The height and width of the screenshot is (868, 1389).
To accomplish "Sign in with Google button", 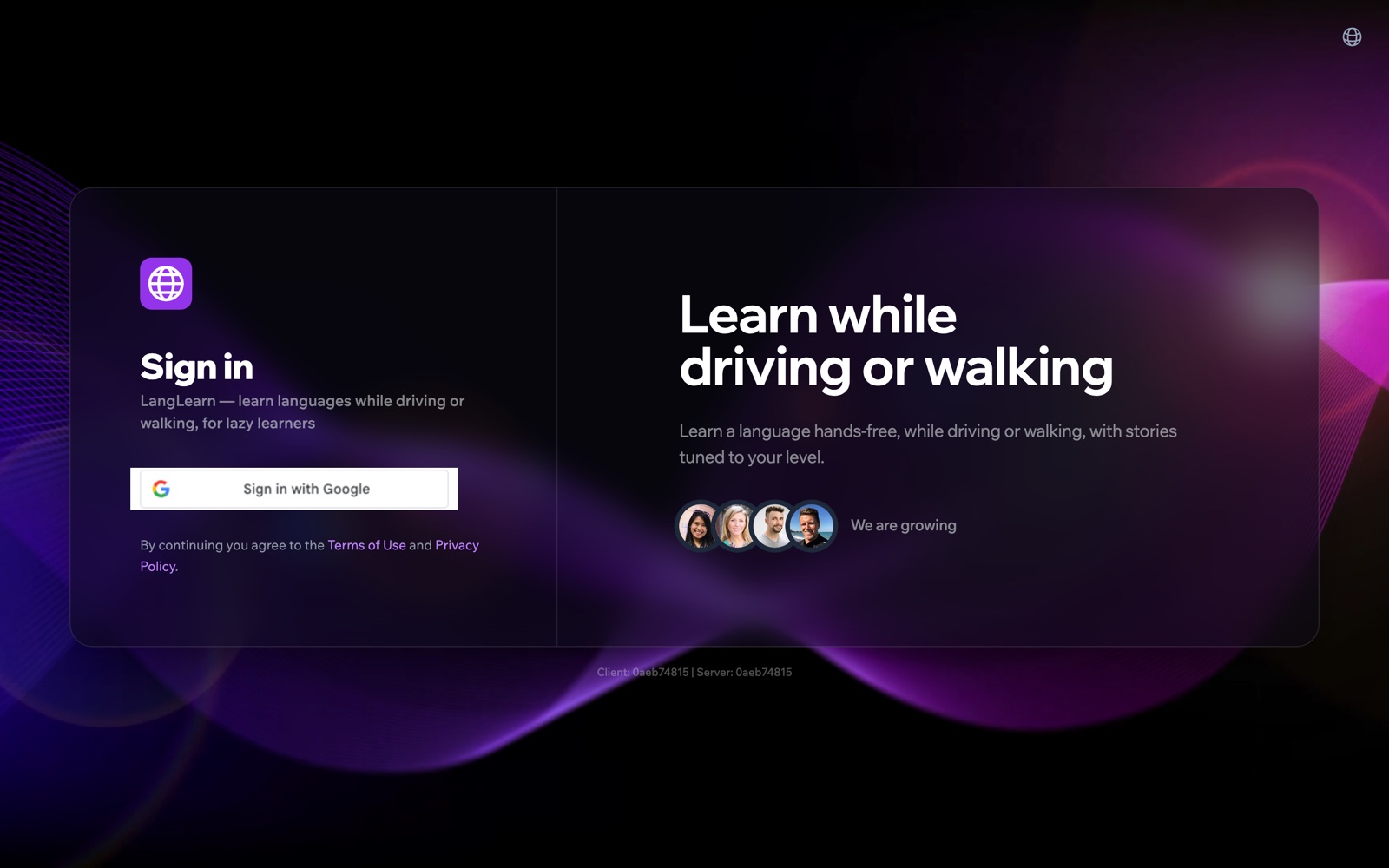I will coord(294,489).
